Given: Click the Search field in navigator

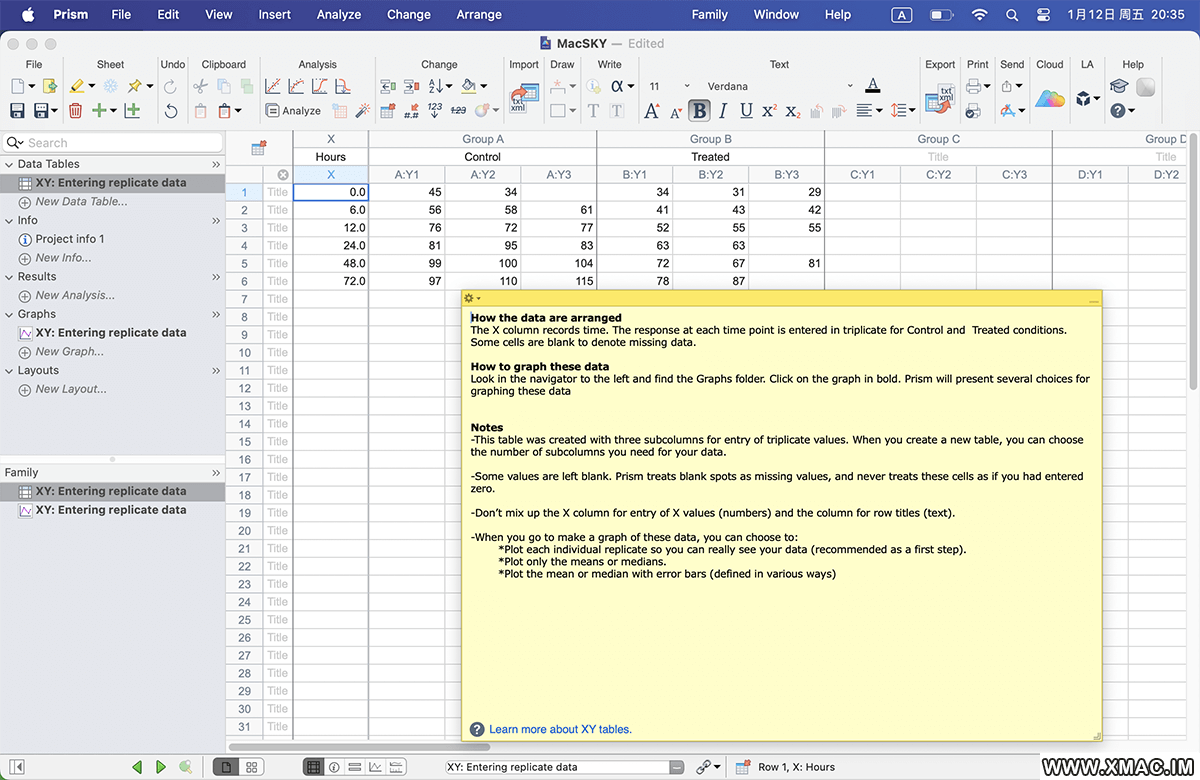Looking at the screenshot, I should pos(112,143).
